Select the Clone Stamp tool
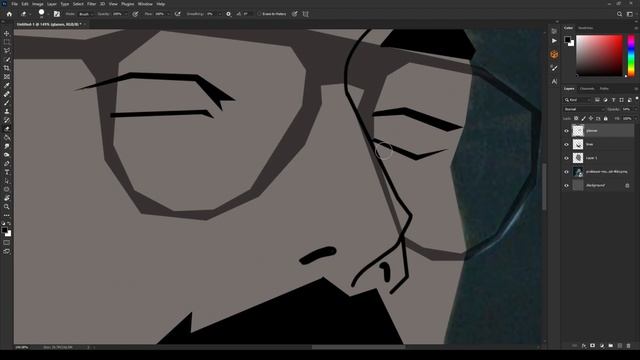This screenshot has width=640, height=360. point(7,111)
